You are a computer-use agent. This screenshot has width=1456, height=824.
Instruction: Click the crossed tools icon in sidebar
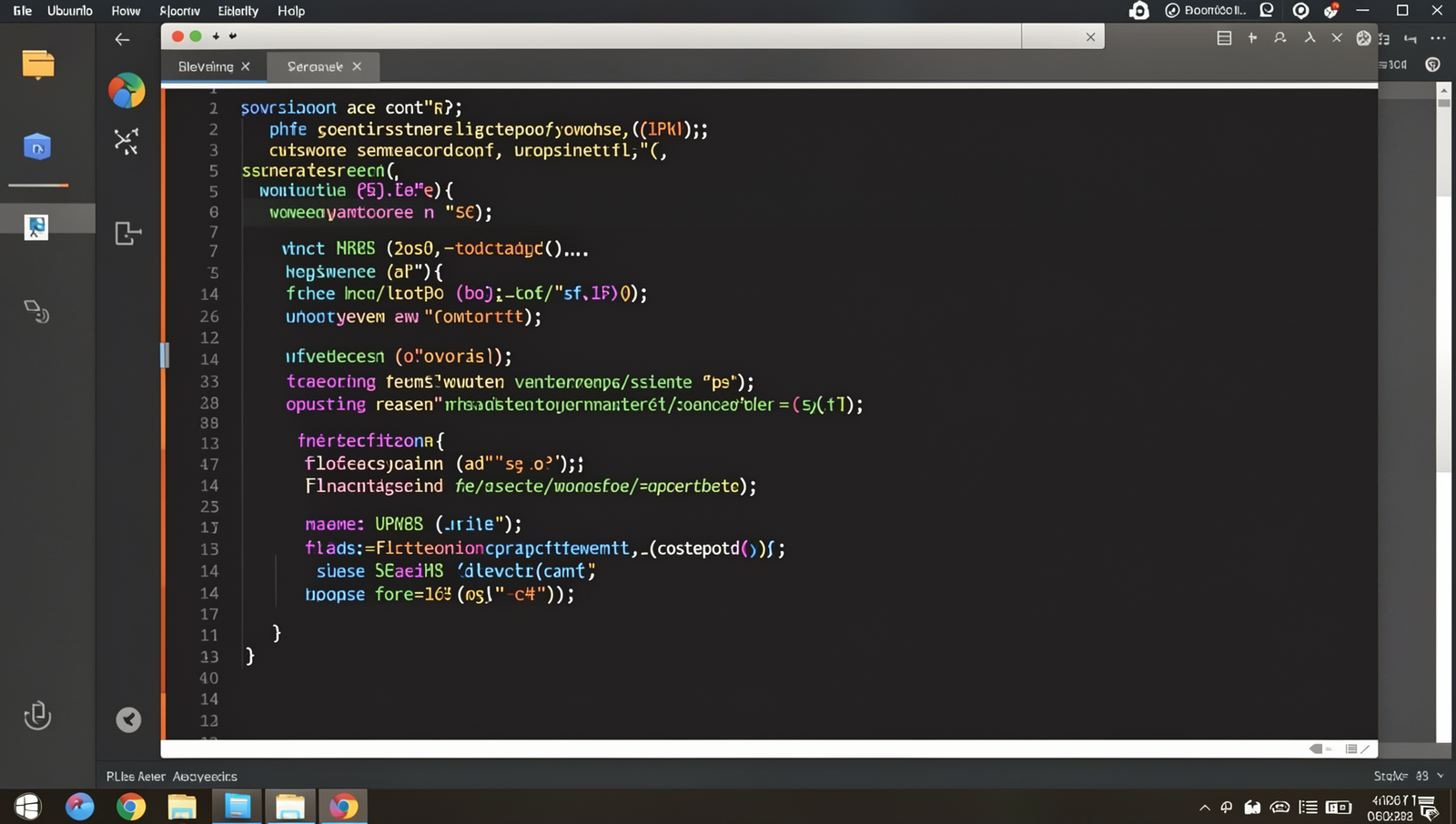[x=126, y=141]
